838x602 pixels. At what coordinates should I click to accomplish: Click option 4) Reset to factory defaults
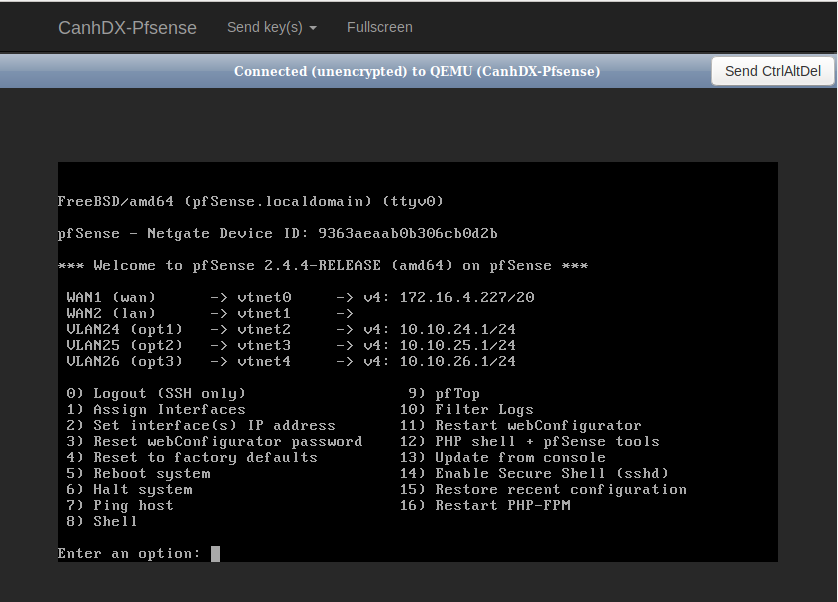[192, 458]
